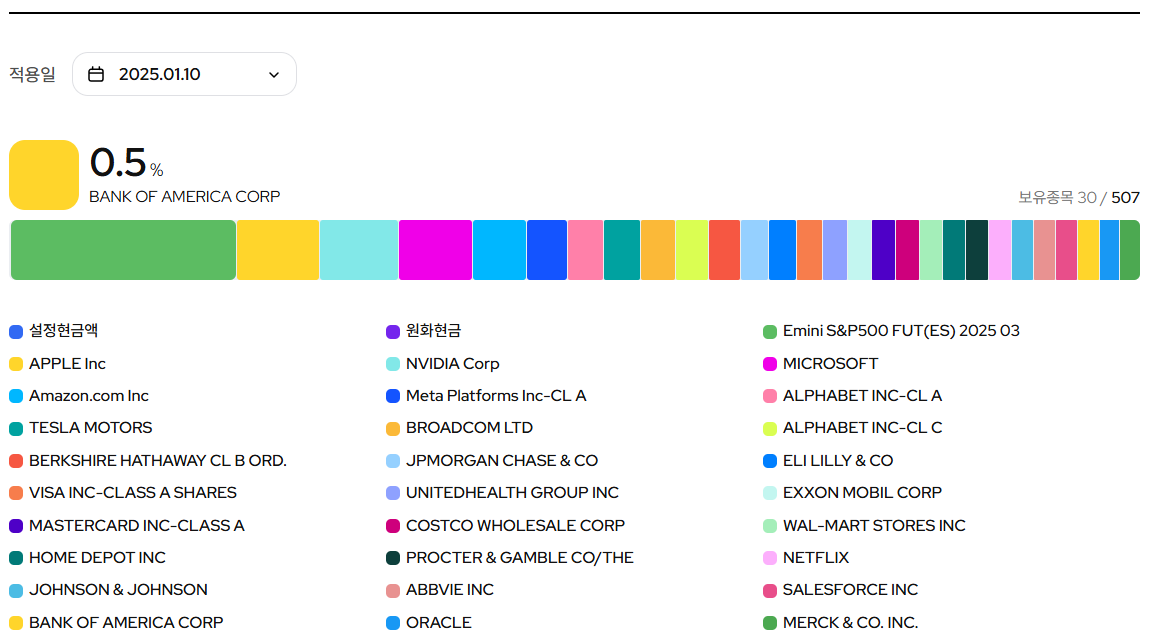Select the dark green PROCTER & GAMBLE bar segment

pos(977,250)
